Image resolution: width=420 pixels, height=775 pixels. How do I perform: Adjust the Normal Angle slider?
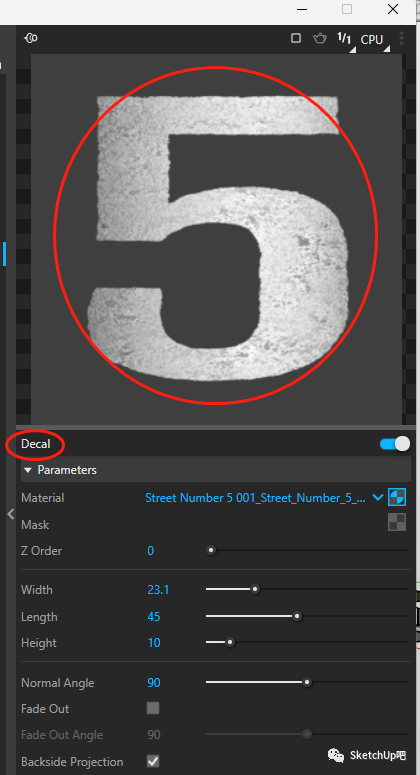[307, 683]
